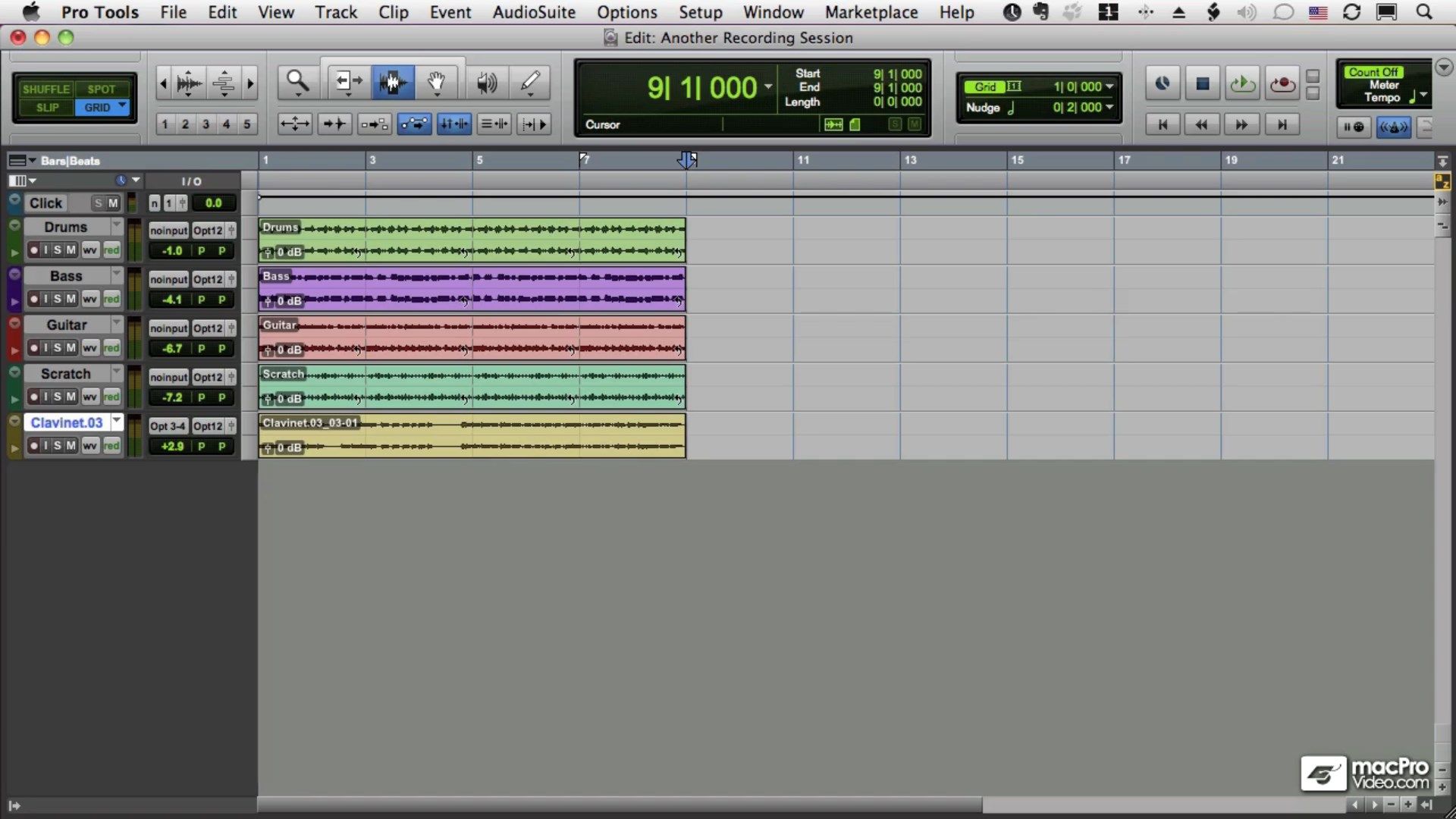This screenshot has width=1456, height=819.
Task: Open the Grid value dropdown
Action: (1110, 86)
